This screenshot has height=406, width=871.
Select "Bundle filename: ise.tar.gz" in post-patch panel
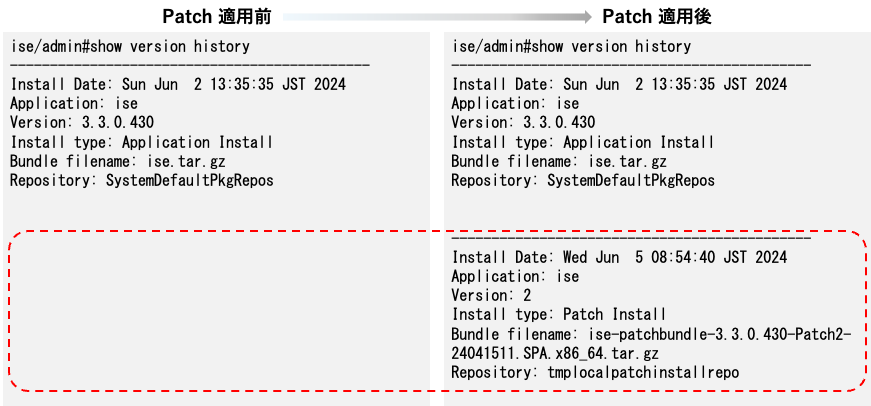coord(559,161)
